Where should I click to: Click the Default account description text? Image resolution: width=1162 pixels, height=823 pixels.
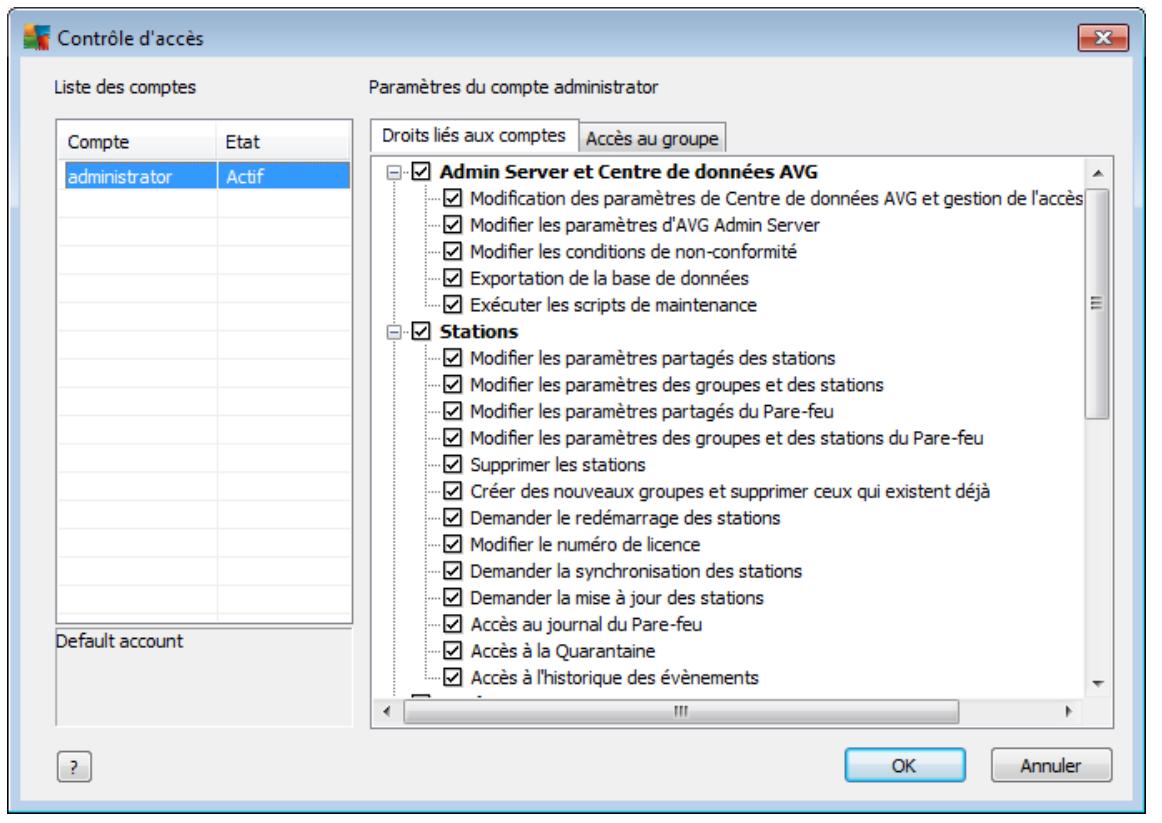click(119, 642)
